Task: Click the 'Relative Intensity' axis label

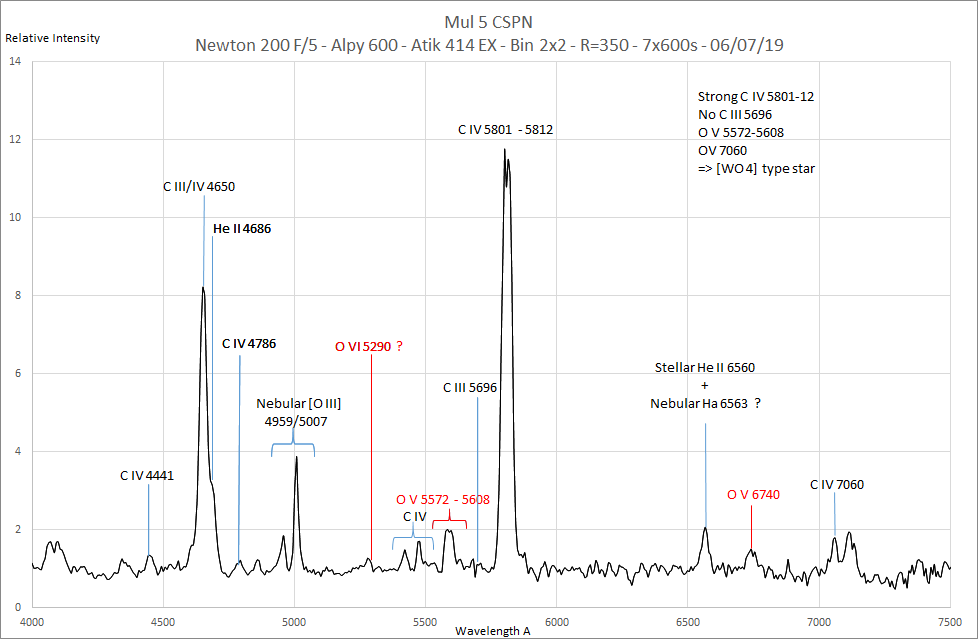Action: tap(52, 38)
